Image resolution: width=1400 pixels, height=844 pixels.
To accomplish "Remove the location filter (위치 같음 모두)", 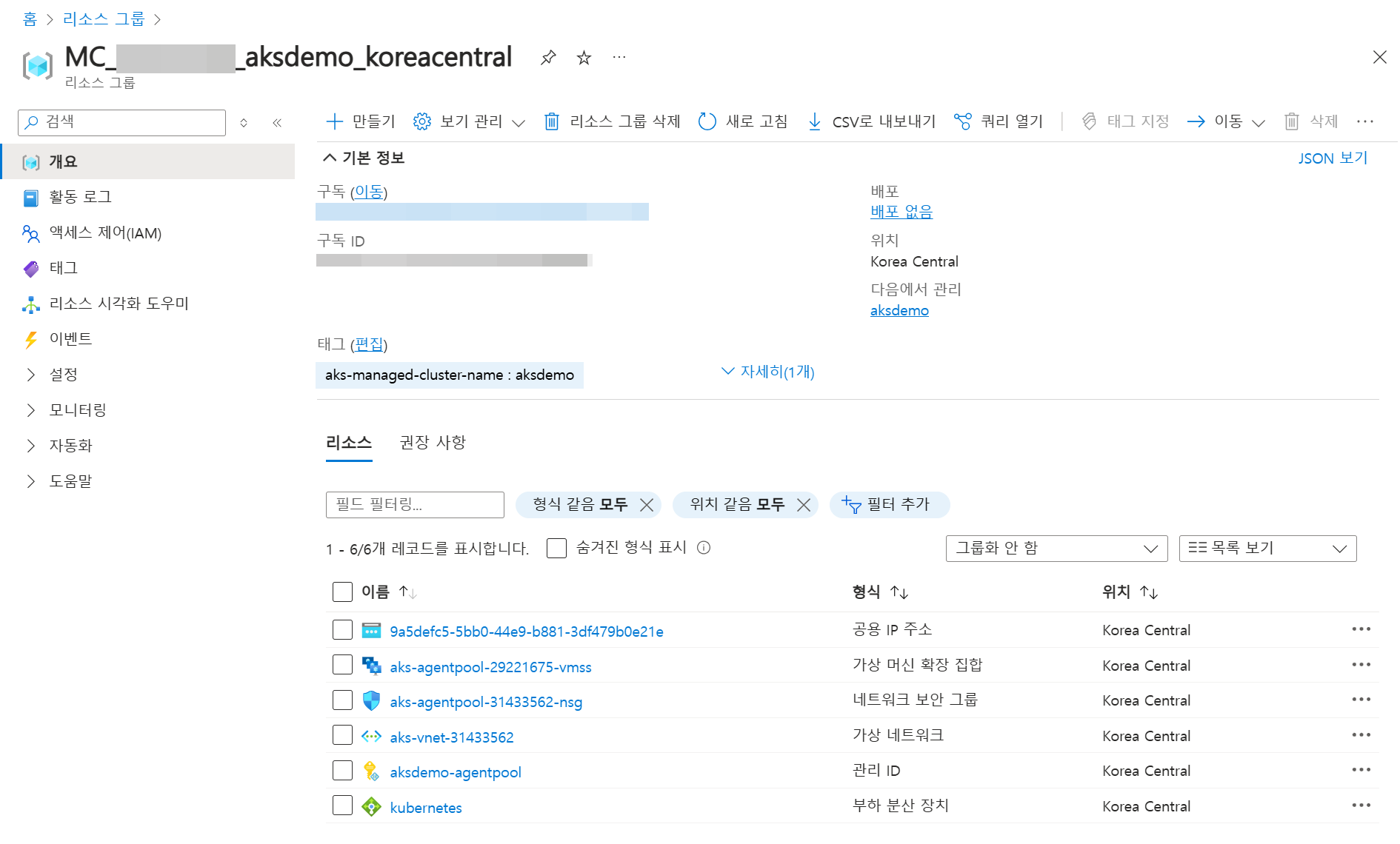I will pyautogui.click(x=804, y=505).
